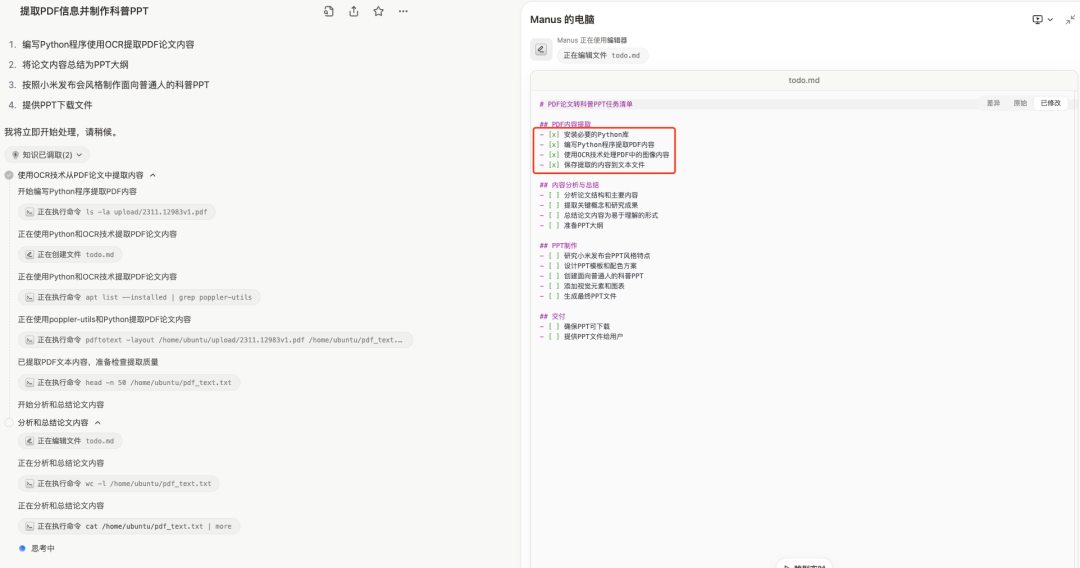Click the '## 交付' section heading
The image size is (1080, 568).
[552, 317]
